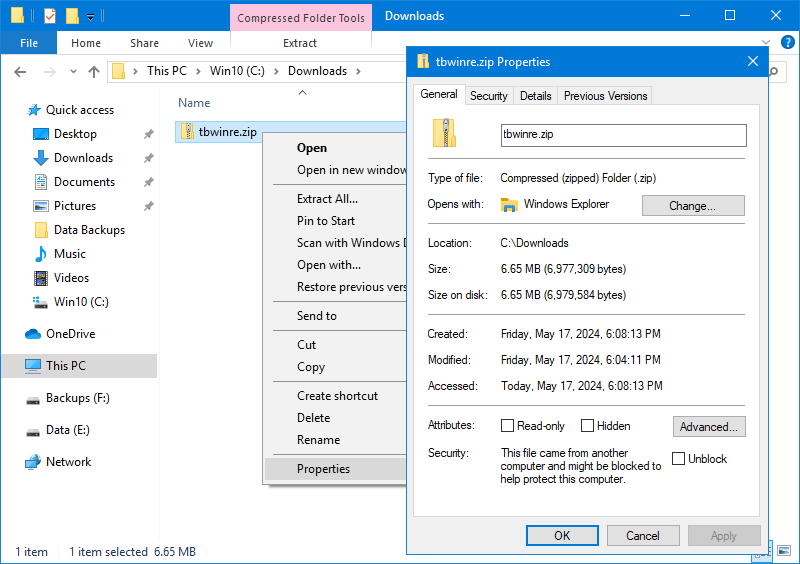Select Extract All... from context menu
Viewport: 800px width, 564px height.
point(335,199)
